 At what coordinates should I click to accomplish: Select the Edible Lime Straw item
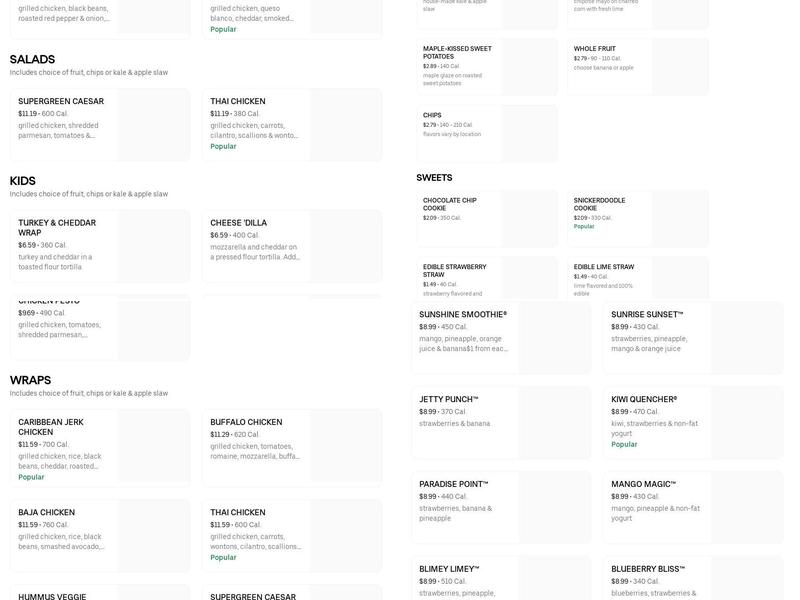click(637, 278)
